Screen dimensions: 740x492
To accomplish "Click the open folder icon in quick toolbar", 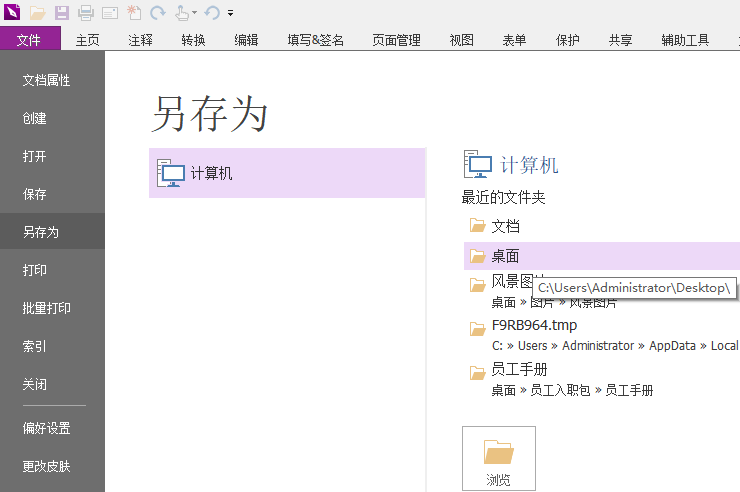I will click(x=37, y=13).
